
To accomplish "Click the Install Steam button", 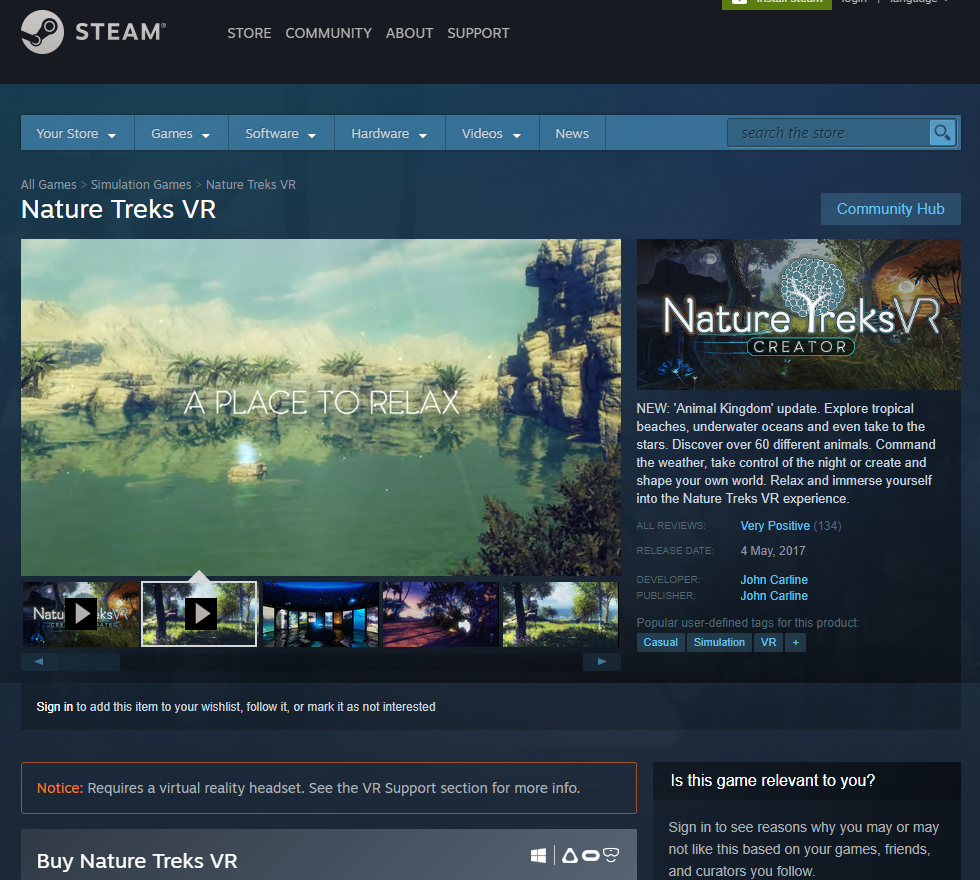I will (x=777, y=3).
